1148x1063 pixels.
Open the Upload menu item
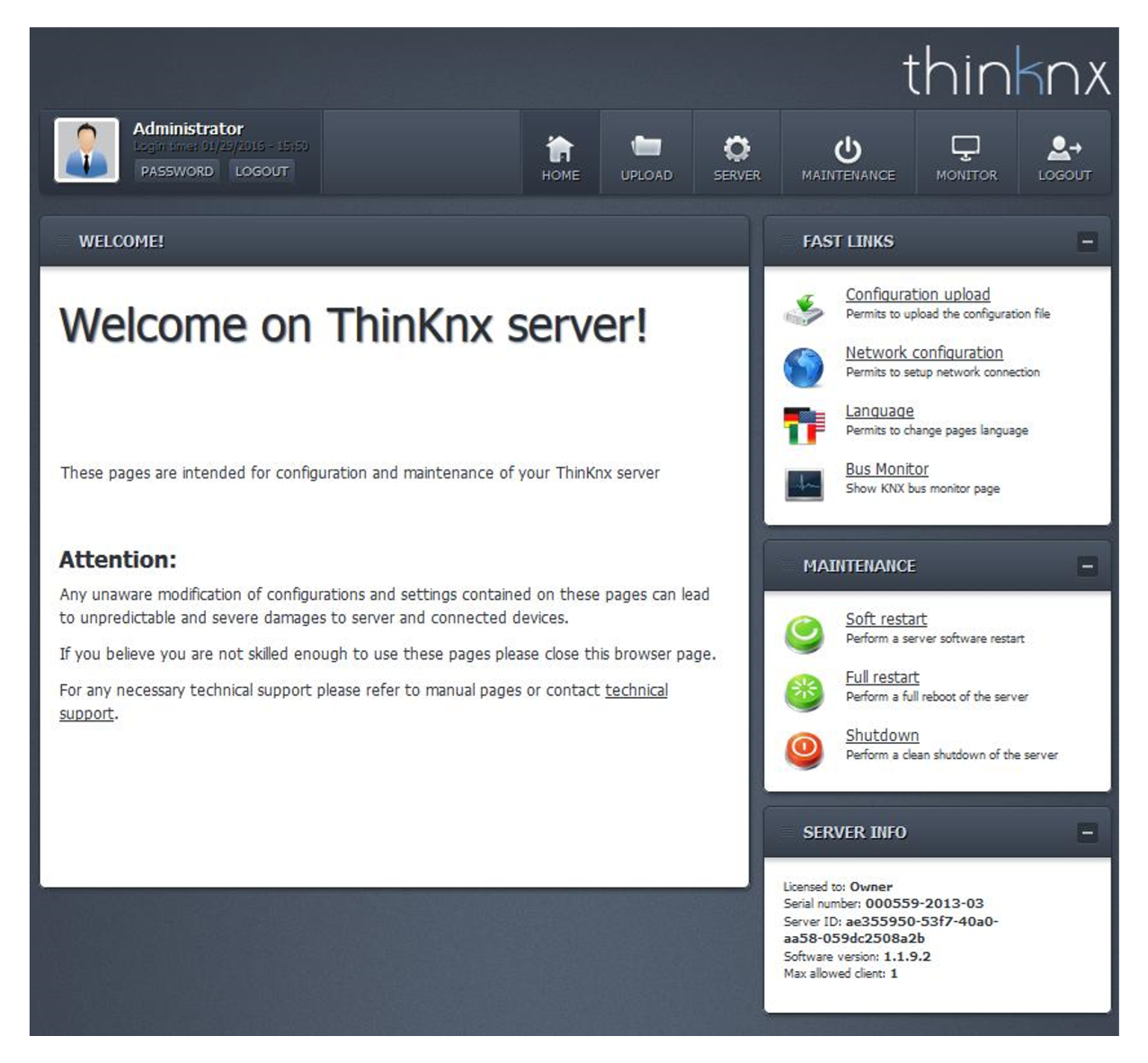(x=645, y=157)
